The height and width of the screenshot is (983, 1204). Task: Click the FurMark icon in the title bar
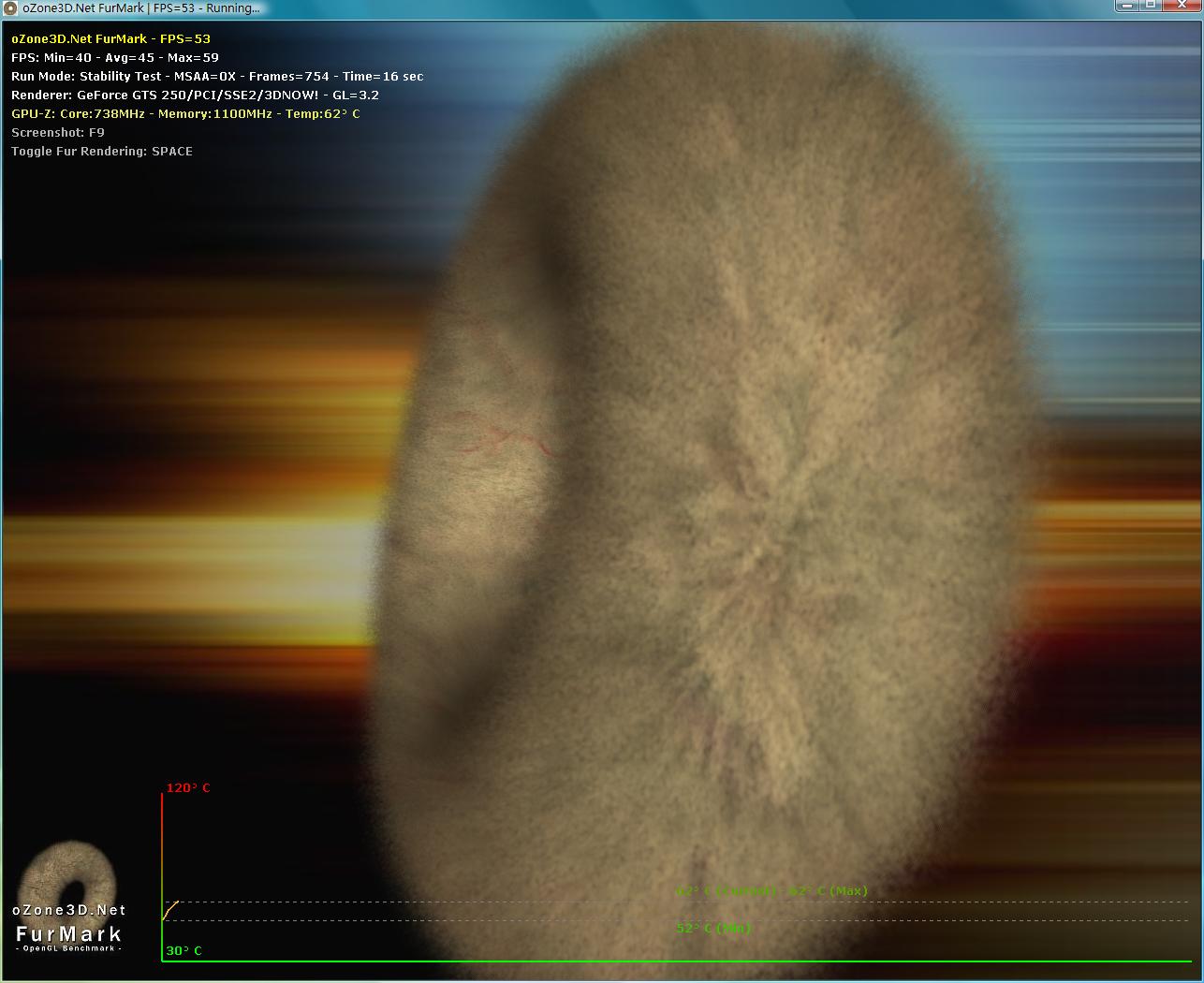[10, 8]
